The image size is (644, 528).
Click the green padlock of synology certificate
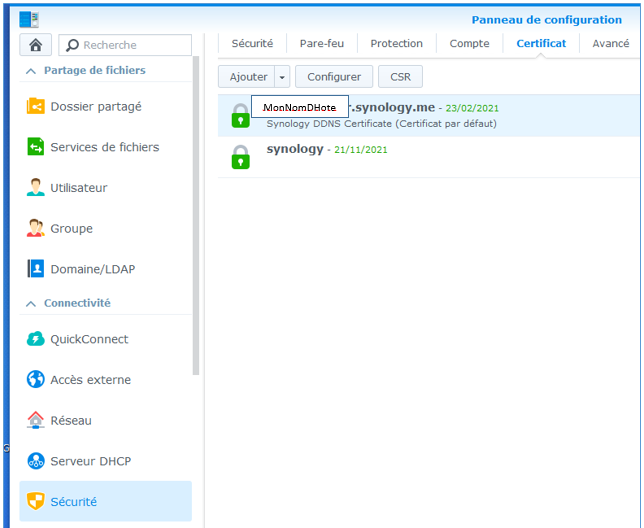coord(240,157)
